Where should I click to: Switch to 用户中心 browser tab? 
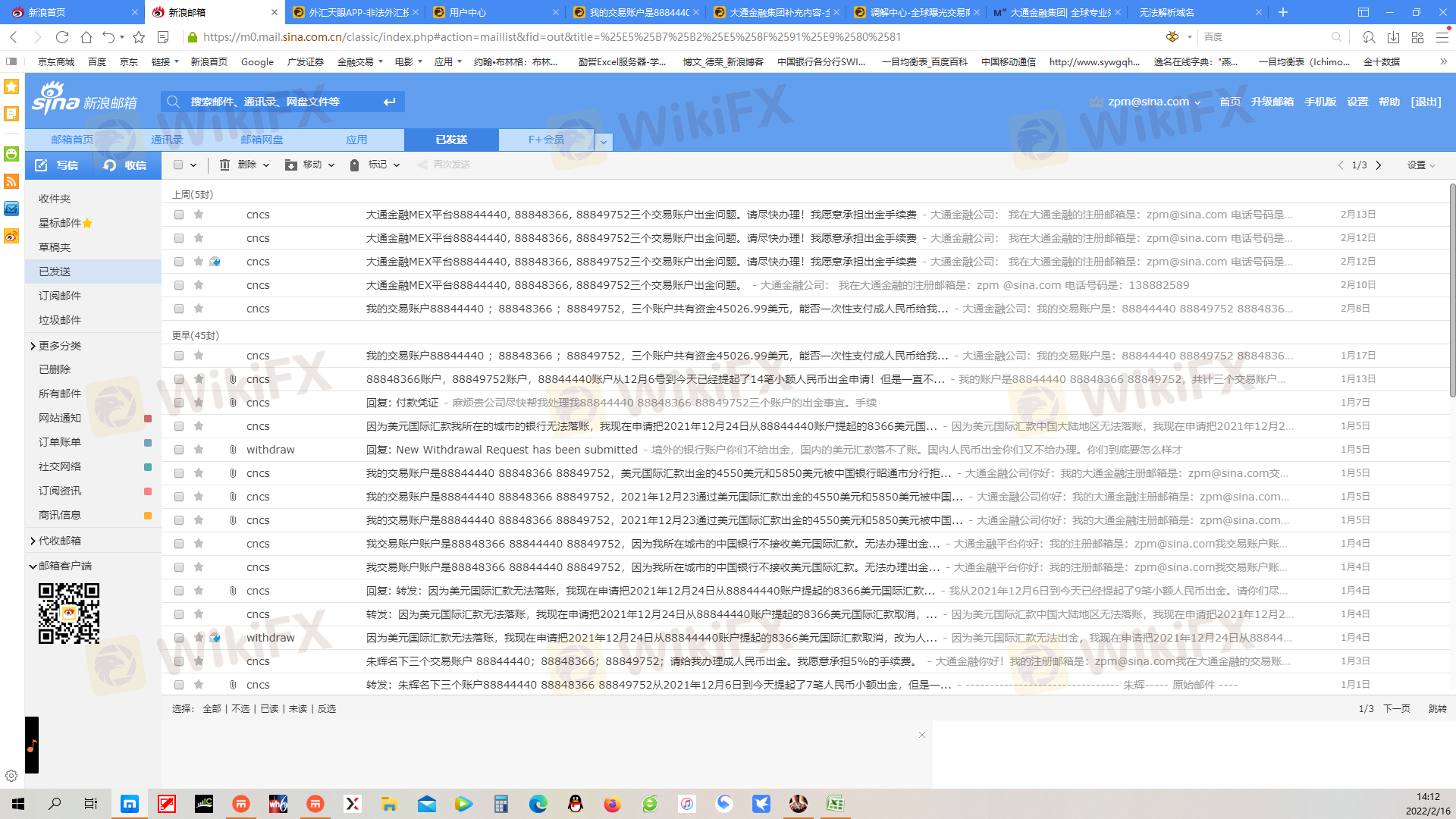click(x=496, y=12)
